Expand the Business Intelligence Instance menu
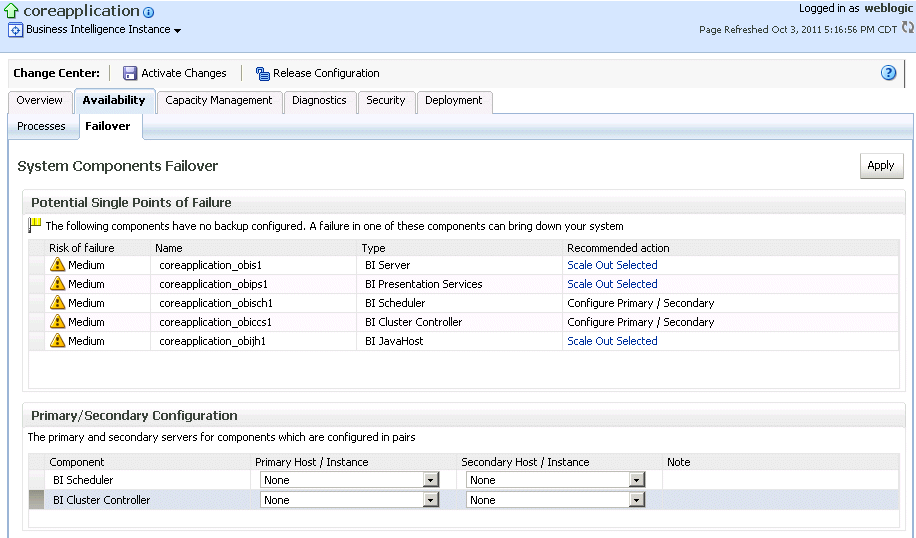916x538 pixels. pos(177,31)
